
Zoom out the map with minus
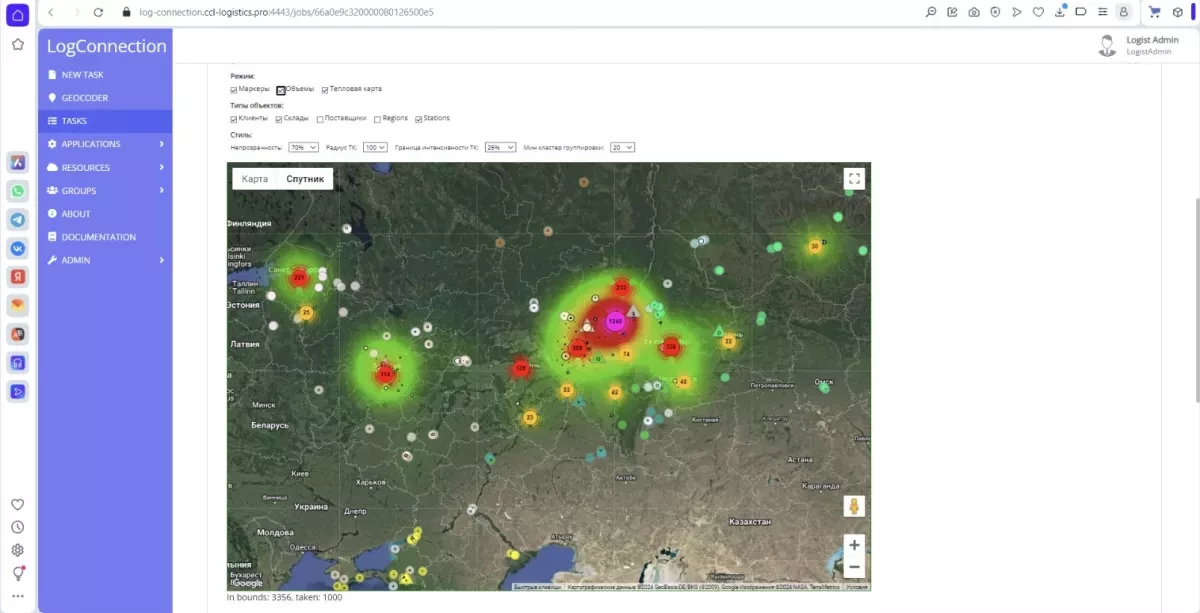[x=853, y=567]
